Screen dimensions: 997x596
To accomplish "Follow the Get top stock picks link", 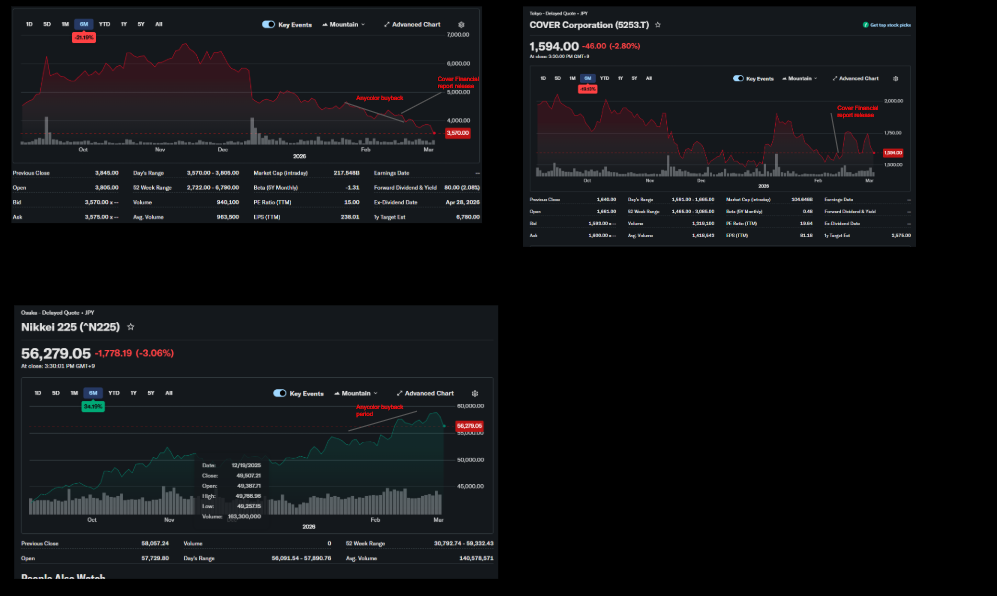I will pos(890,25).
